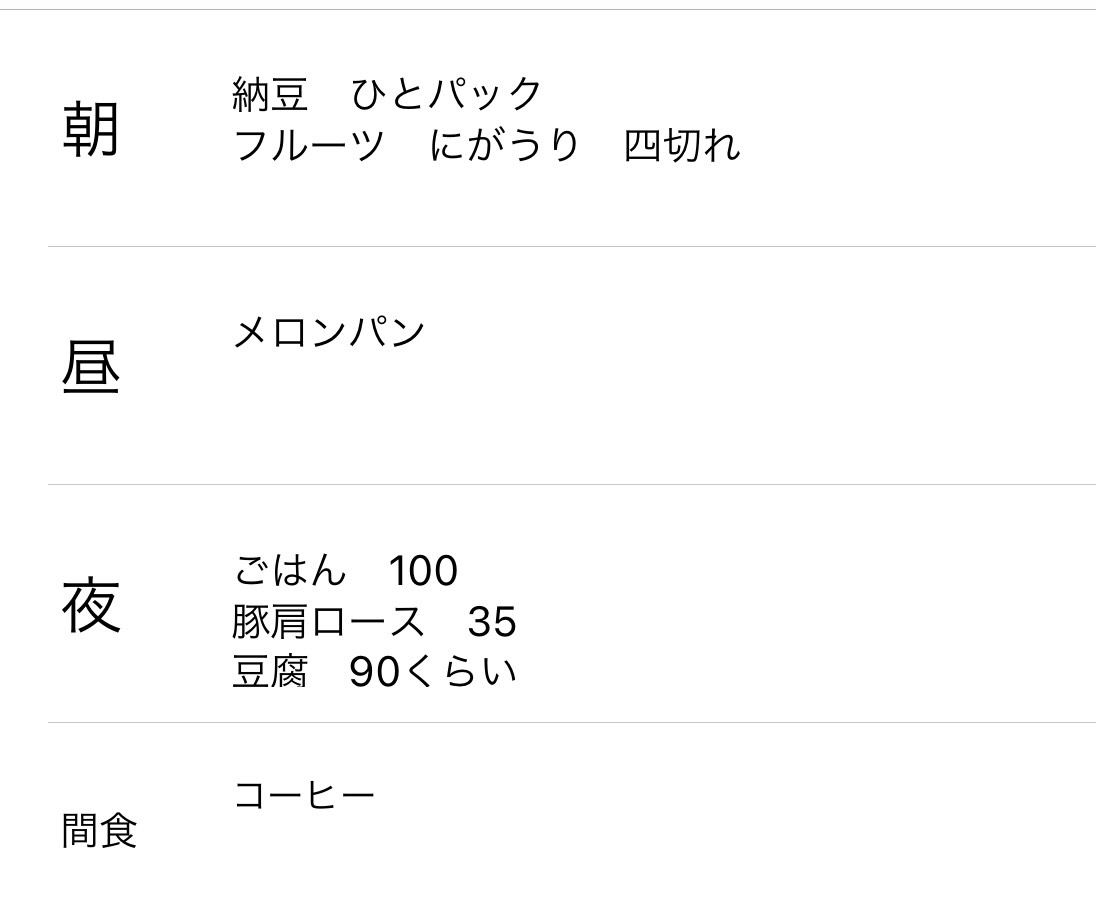Click the フルーツ にがうり 四切れ line
1096x921 pixels.
486,145
